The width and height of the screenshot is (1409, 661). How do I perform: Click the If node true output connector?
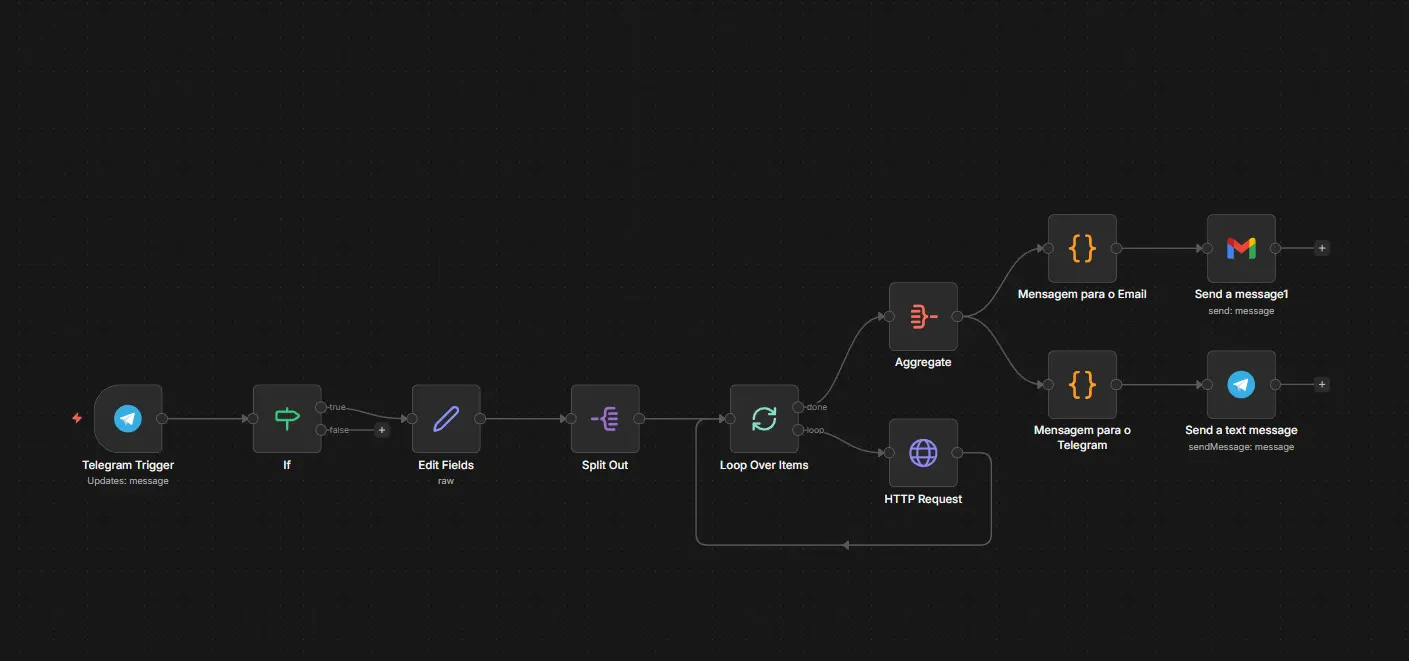pyautogui.click(x=321, y=407)
